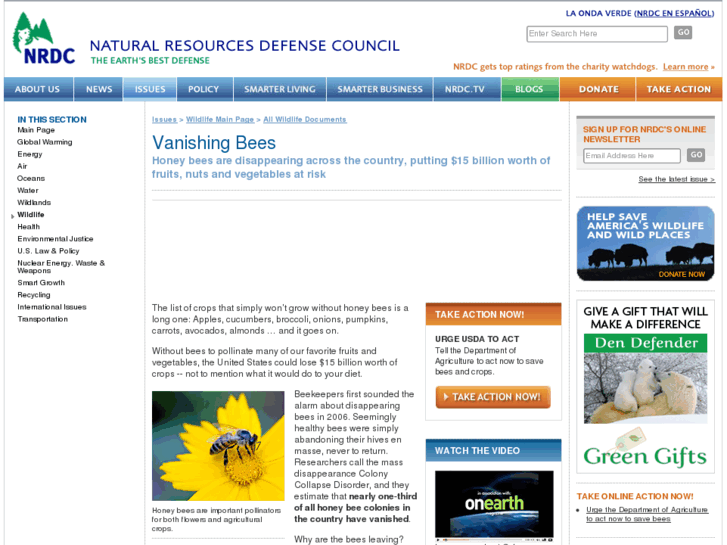
Task: Open Oceans sidebar link
Action: click(31, 178)
